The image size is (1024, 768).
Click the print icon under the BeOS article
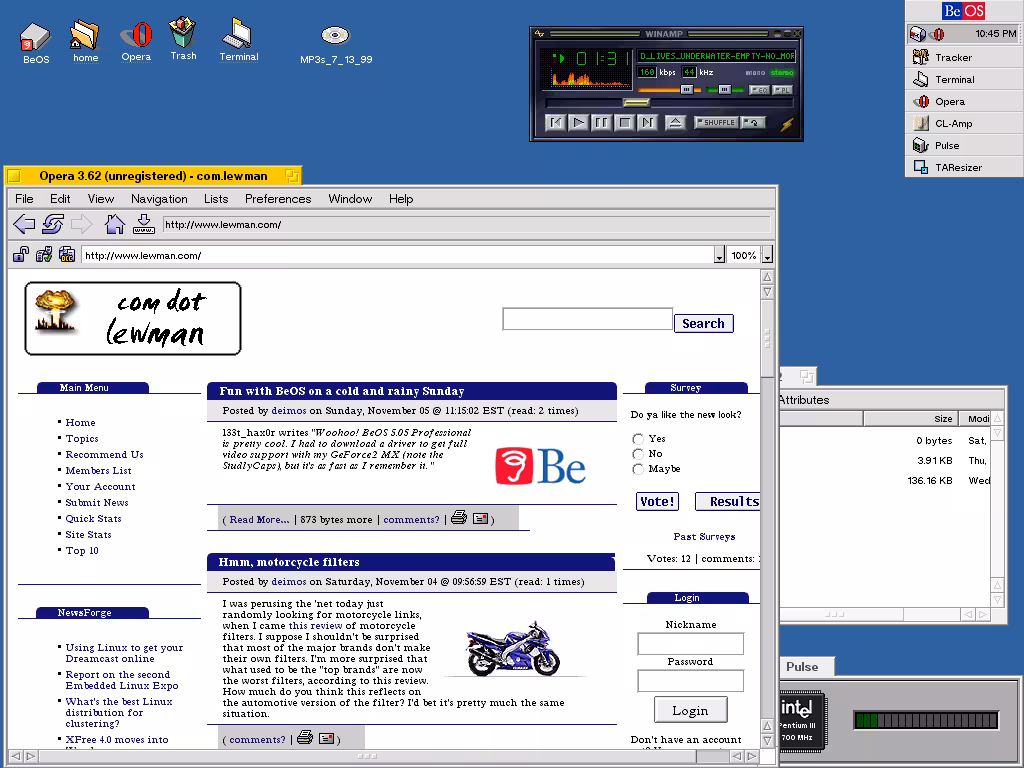459,518
